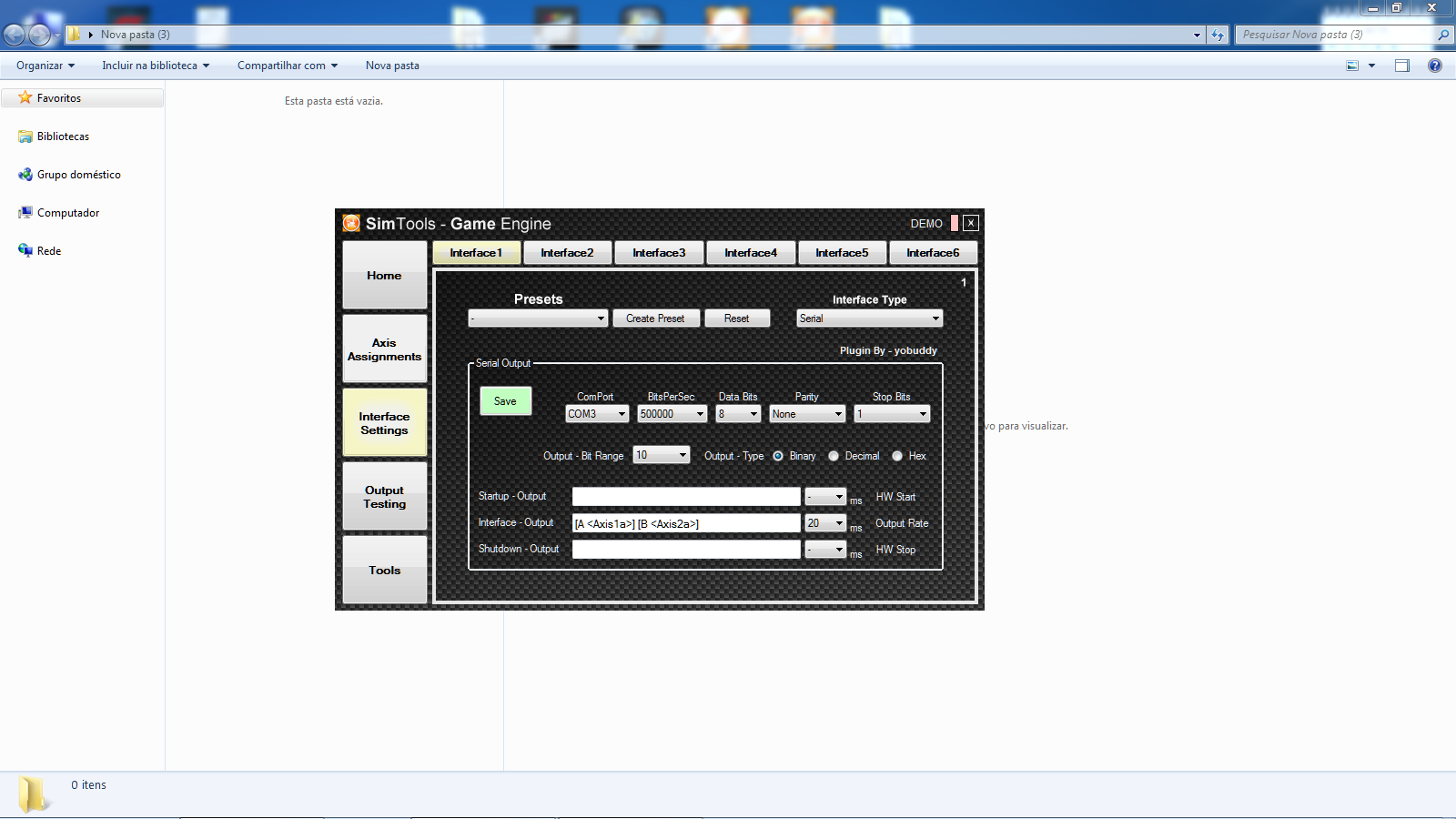Click the Pesquisar Nova pasta search box

[x=1335, y=35]
